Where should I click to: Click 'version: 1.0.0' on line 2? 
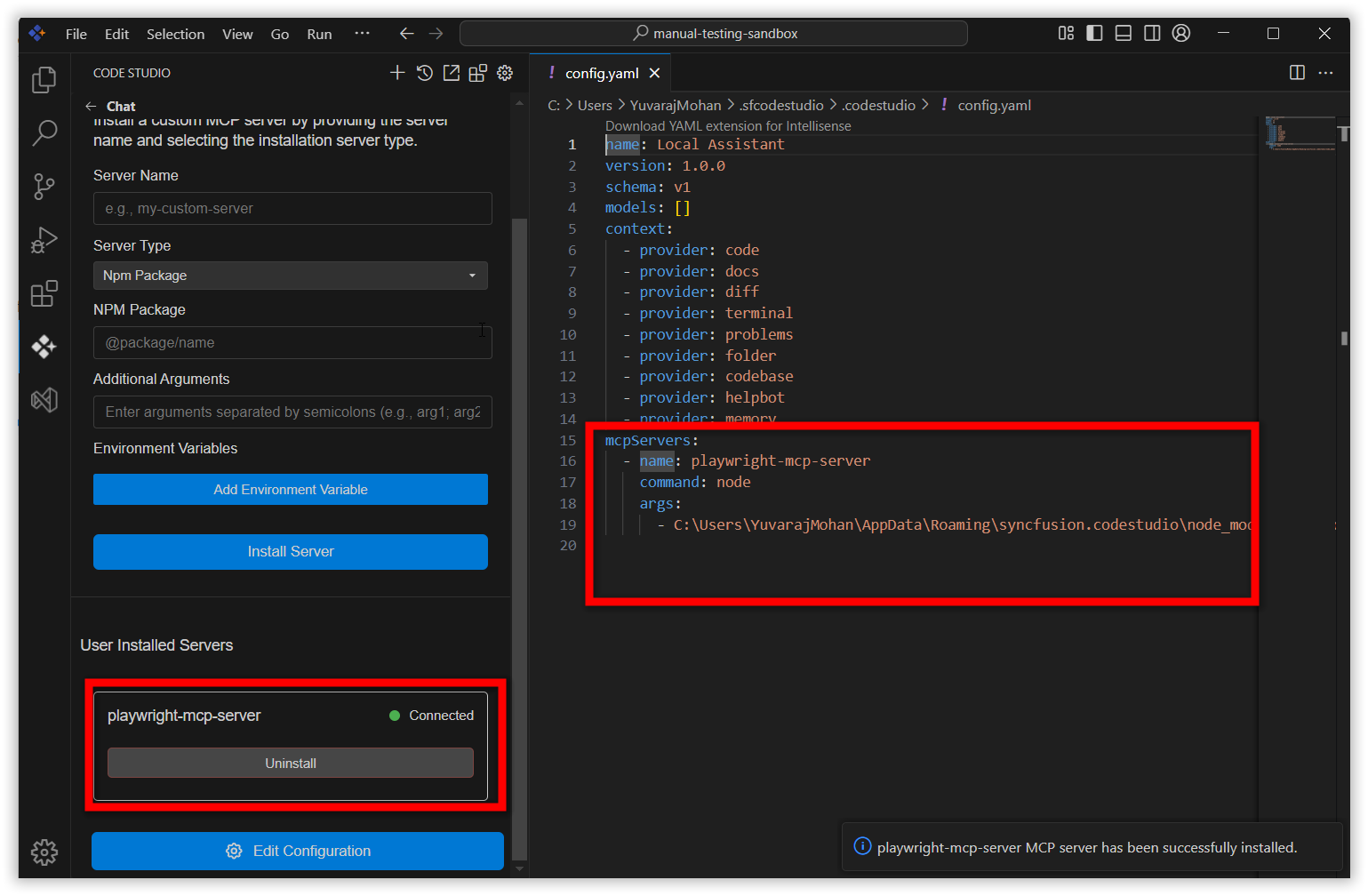tap(665, 165)
